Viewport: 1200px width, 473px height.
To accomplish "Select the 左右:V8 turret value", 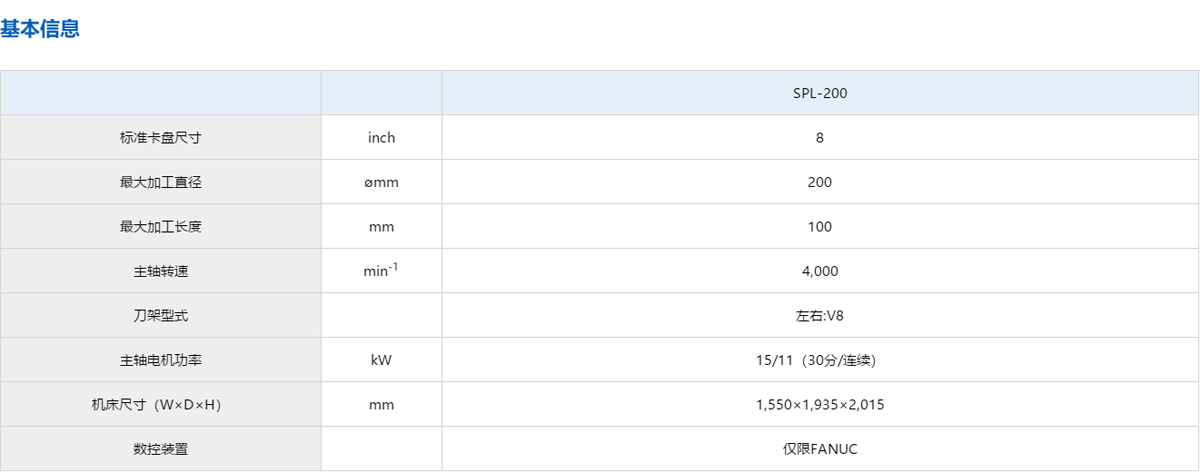I will tap(820, 315).
